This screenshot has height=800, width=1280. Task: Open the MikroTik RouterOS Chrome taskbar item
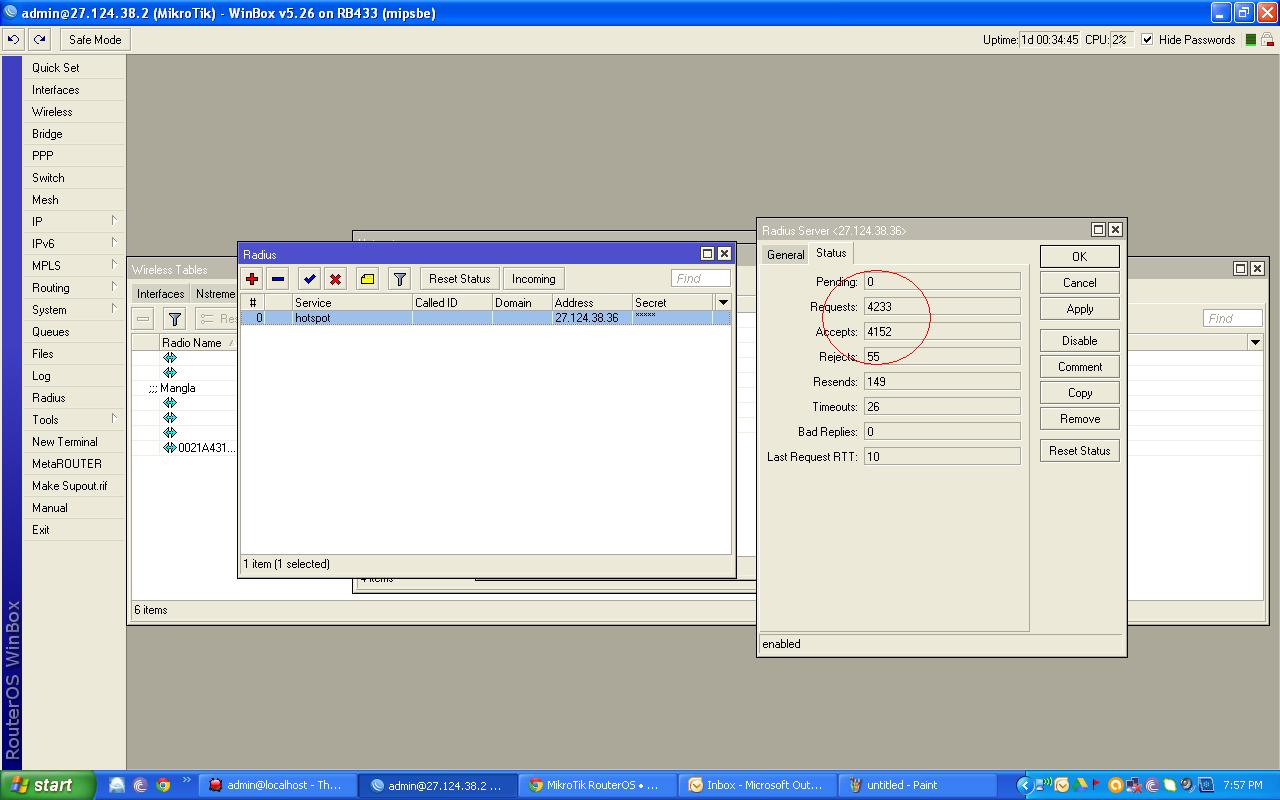tap(598, 785)
